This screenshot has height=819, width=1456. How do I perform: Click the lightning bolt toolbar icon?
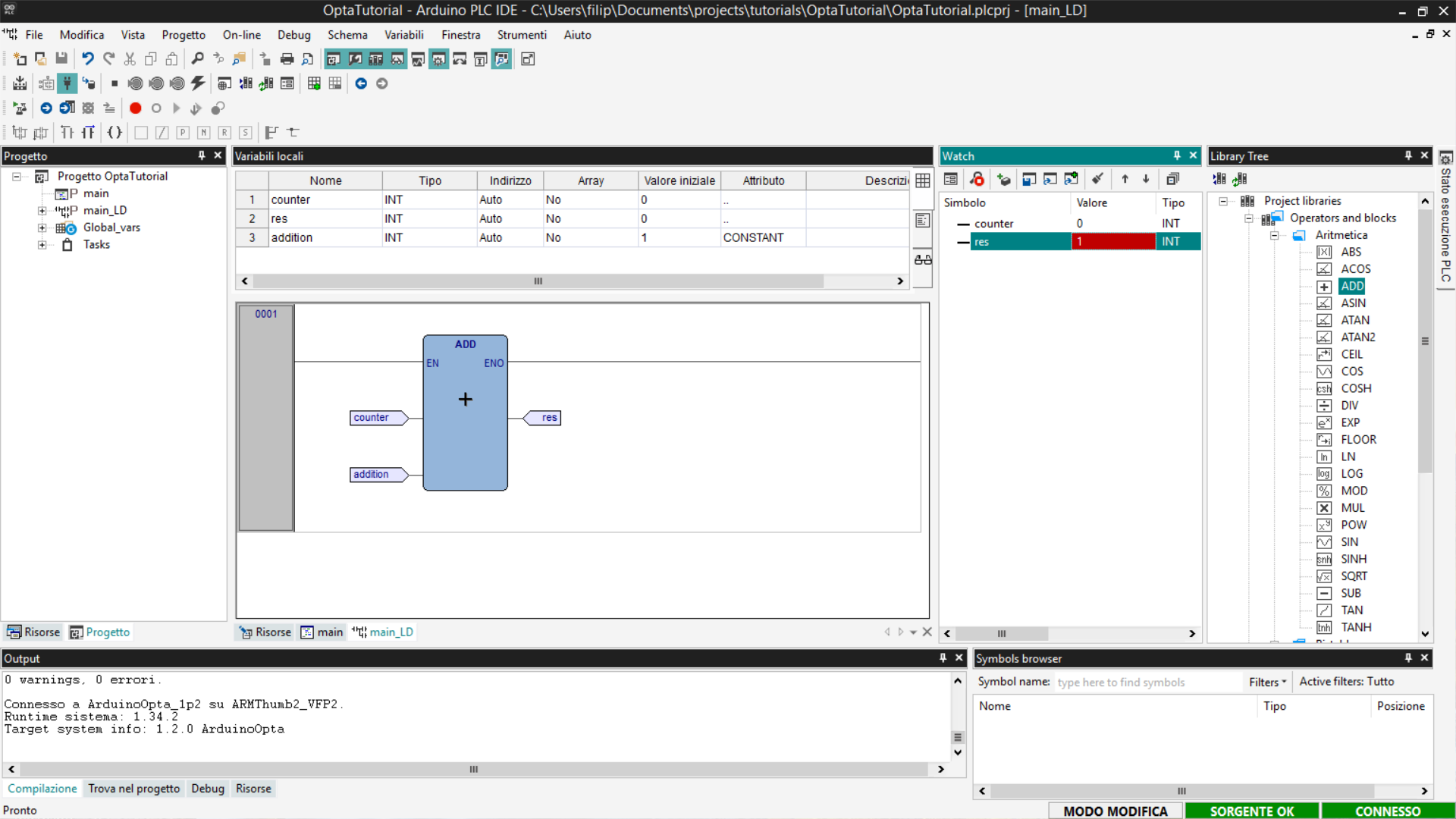pyautogui.click(x=198, y=83)
